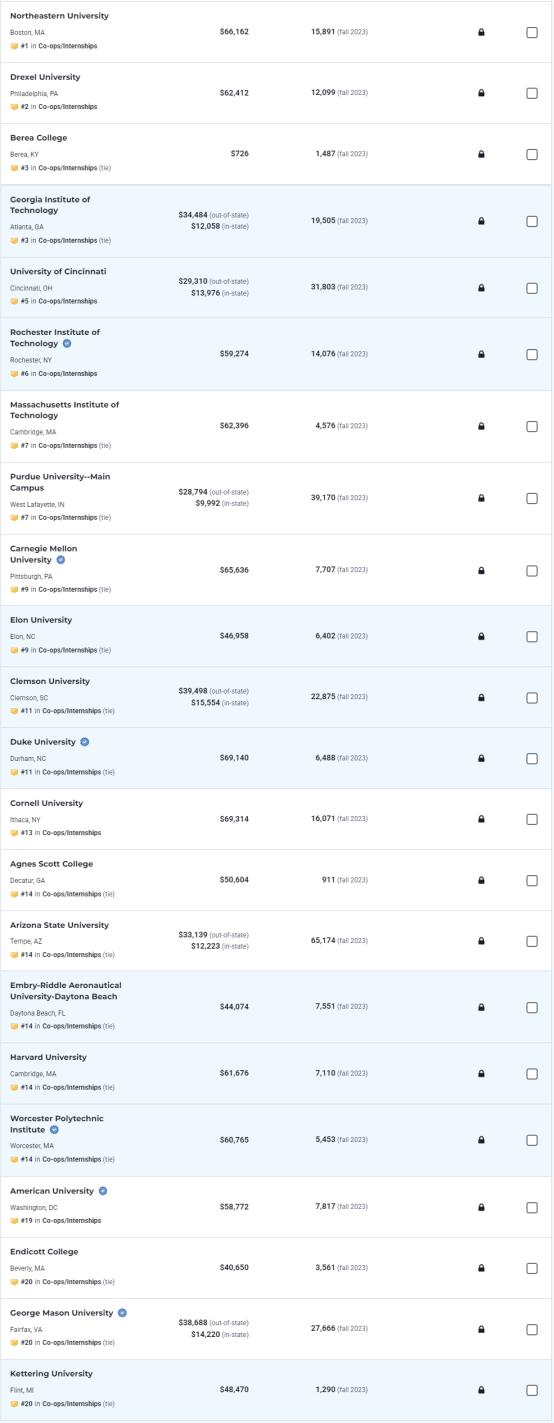Click '#19 in Co-ops/Internships' under American University
Screen dimensions: 554x1423
pyautogui.click(x=61, y=1221)
